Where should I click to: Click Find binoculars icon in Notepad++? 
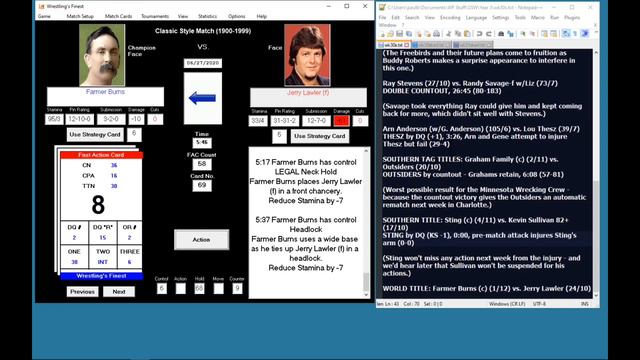501,34
